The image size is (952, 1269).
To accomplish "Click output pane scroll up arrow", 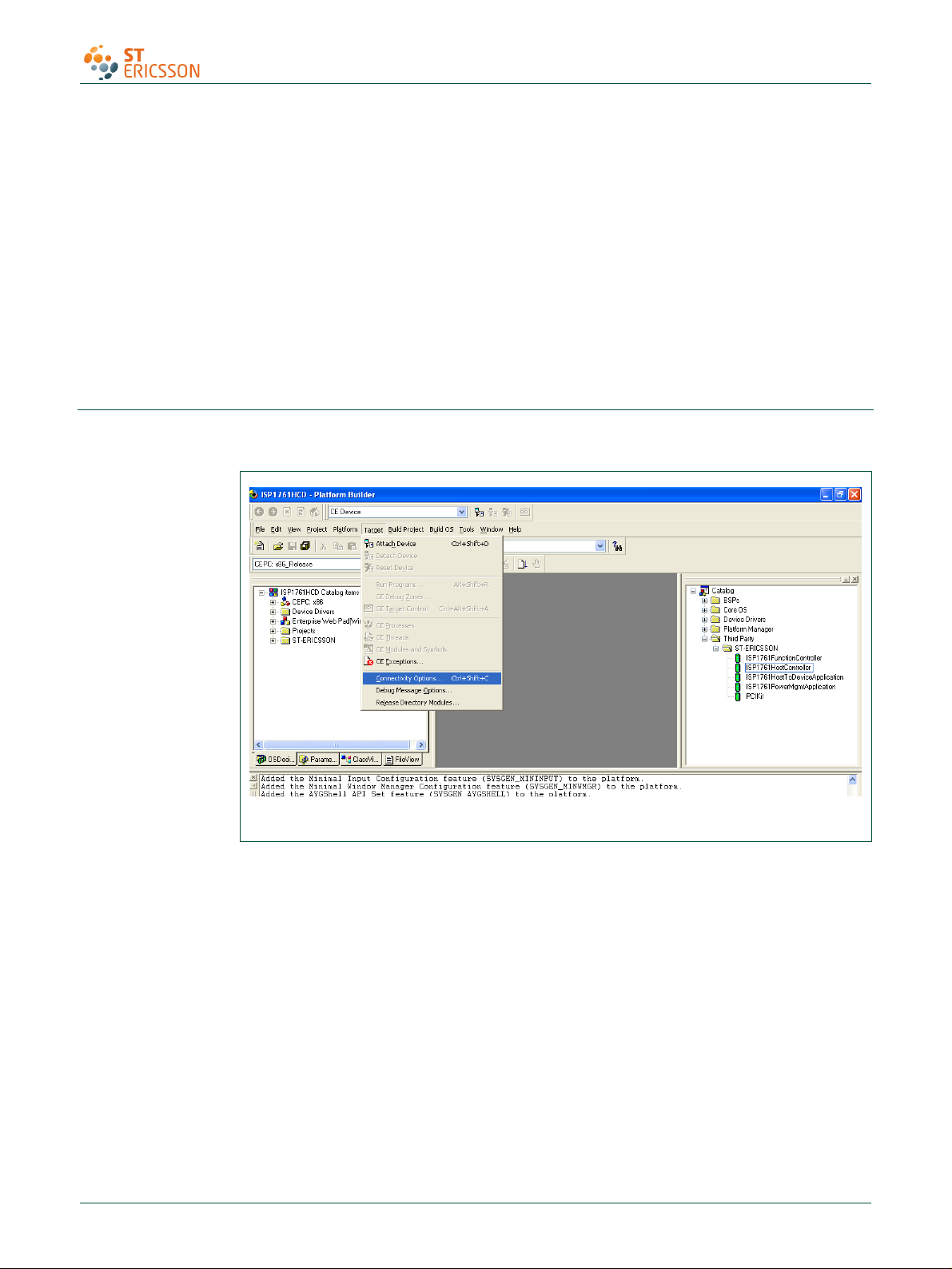I will click(x=853, y=780).
